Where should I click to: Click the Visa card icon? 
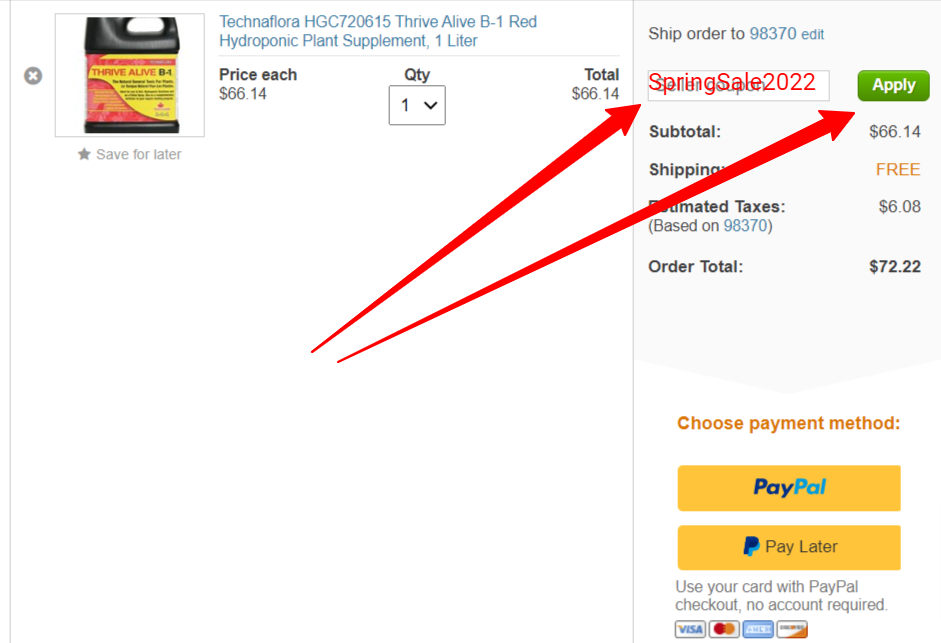[690, 629]
